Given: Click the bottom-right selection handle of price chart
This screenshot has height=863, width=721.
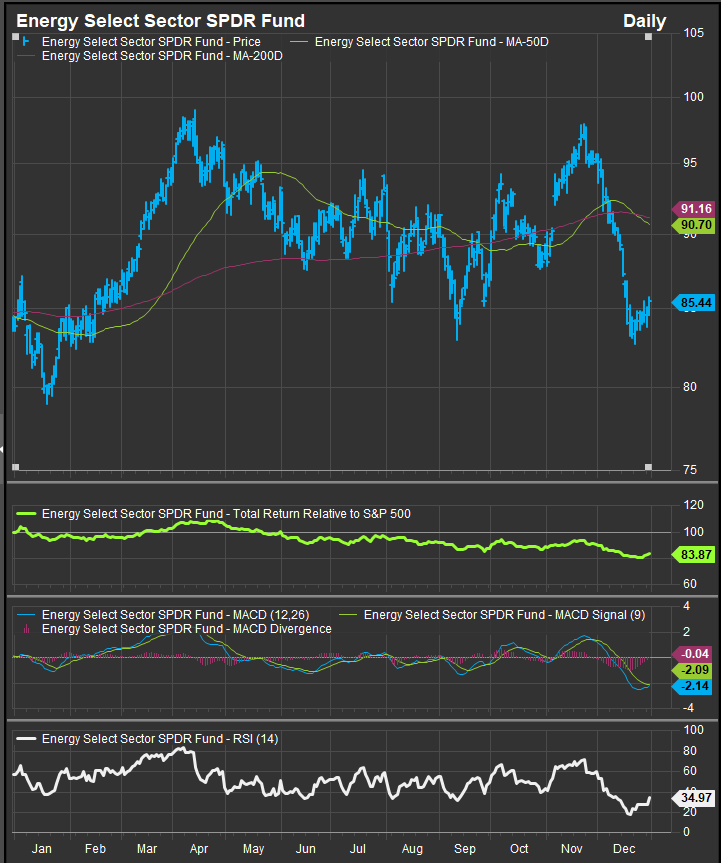Looking at the screenshot, I should click(648, 467).
